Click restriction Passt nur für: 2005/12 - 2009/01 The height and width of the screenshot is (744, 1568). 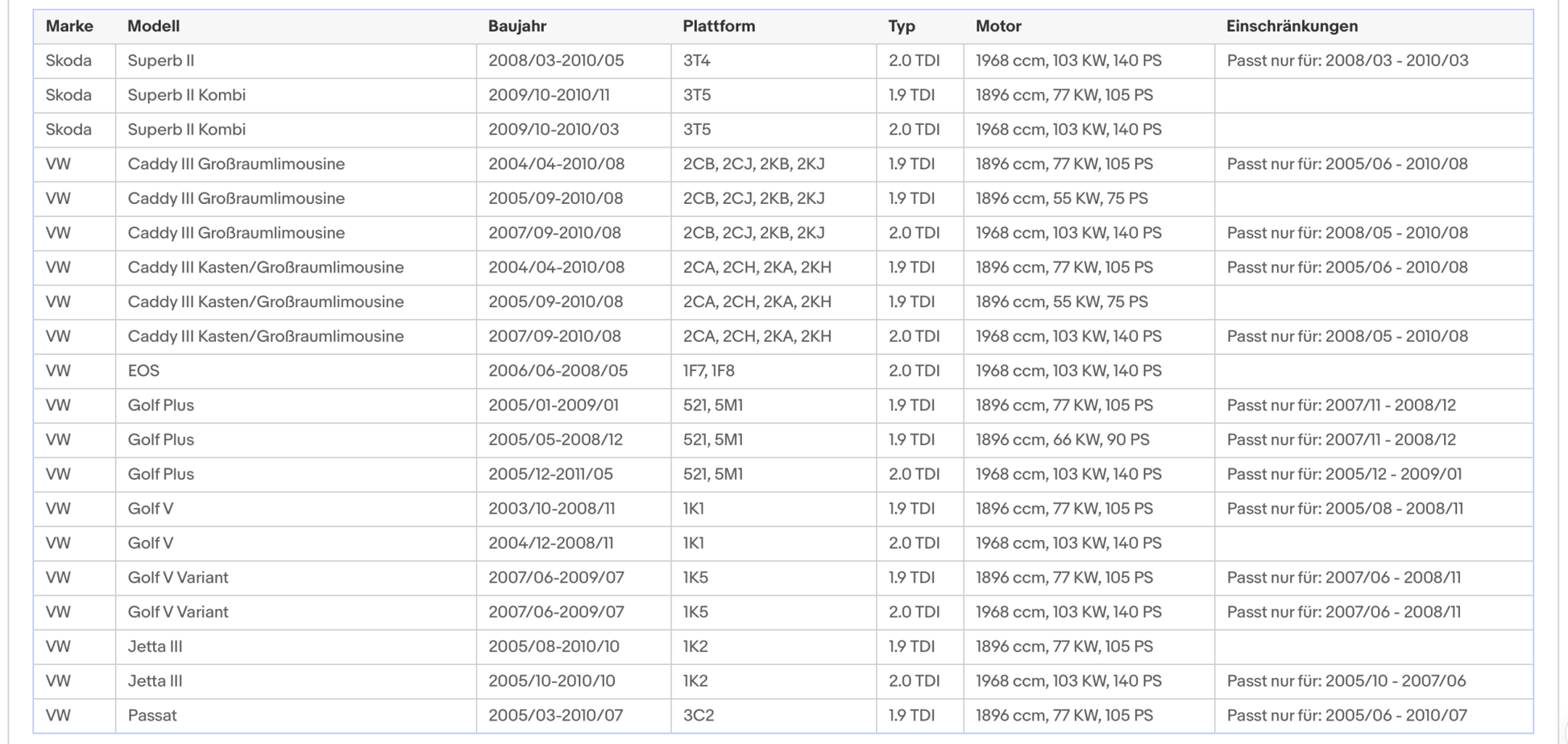pos(1344,475)
